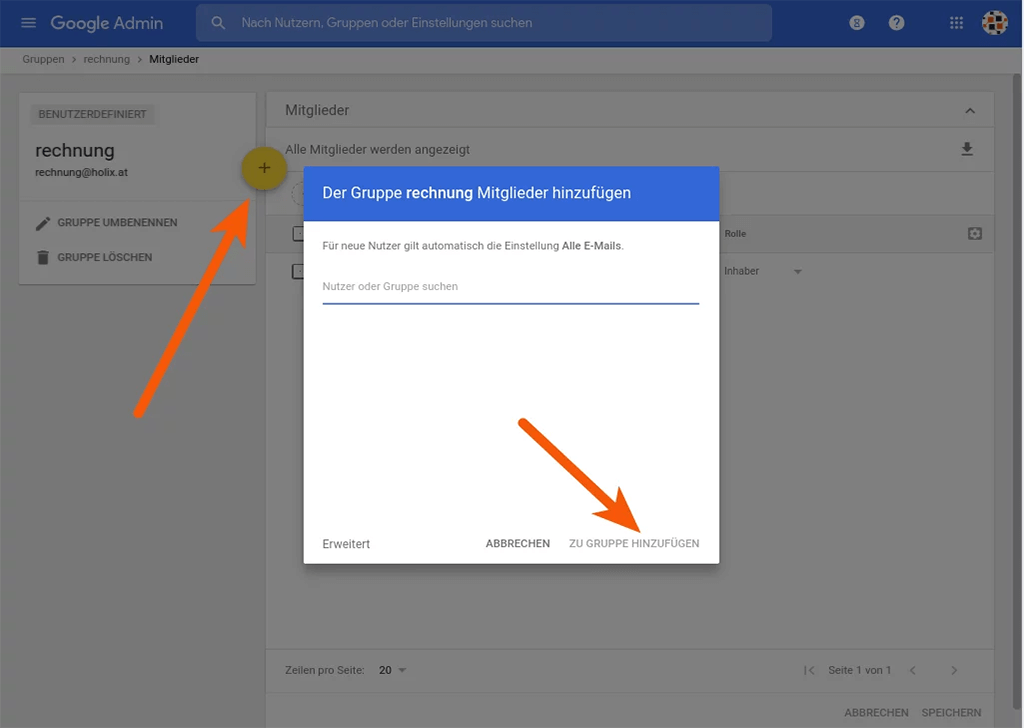The image size is (1024, 728).
Task: Open the rechnung breadcrumb entry
Action: click(106, 59)
